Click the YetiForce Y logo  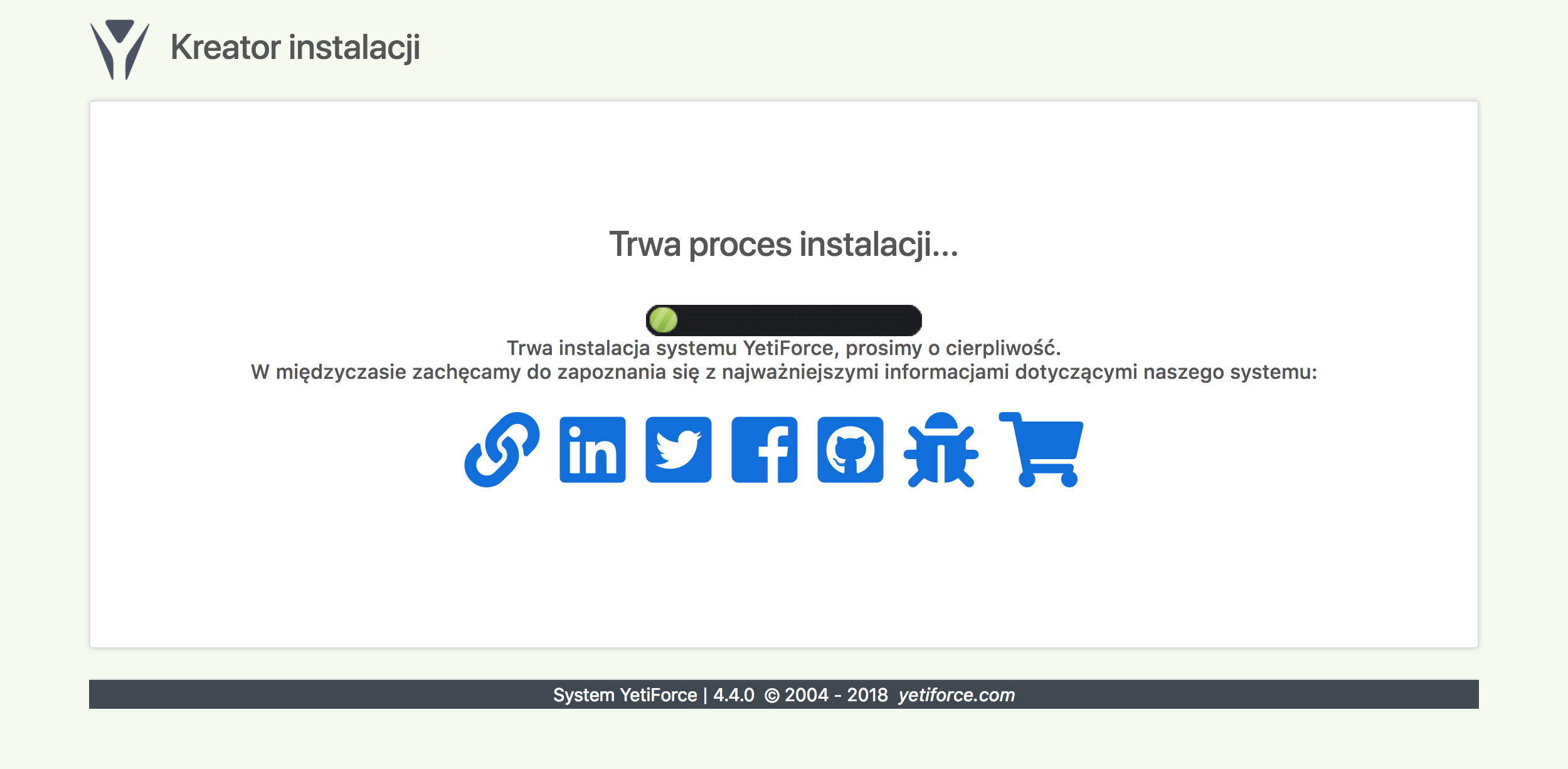point(120,50)
